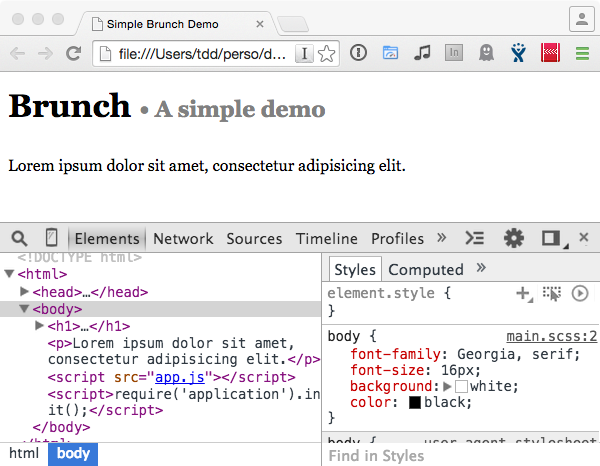Select the Styles sidebar tab
Image resolution: width=600 pixels, height=466 pixels.
355,270
